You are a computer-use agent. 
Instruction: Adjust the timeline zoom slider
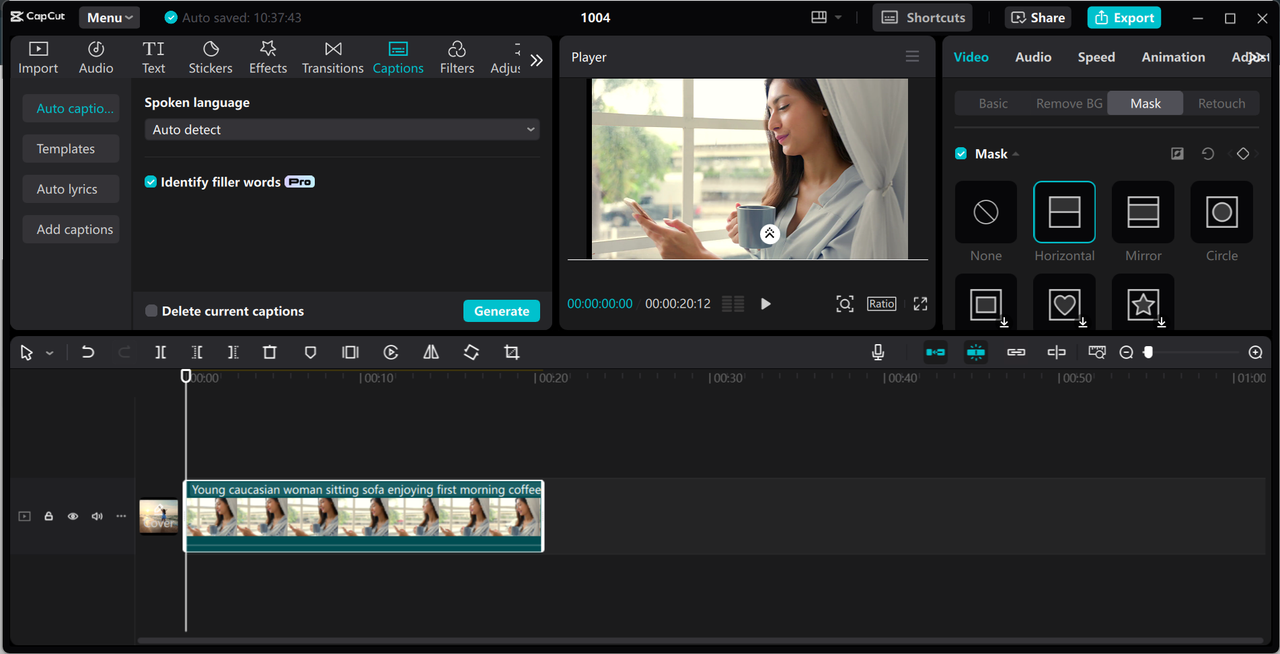(1148, 352)
